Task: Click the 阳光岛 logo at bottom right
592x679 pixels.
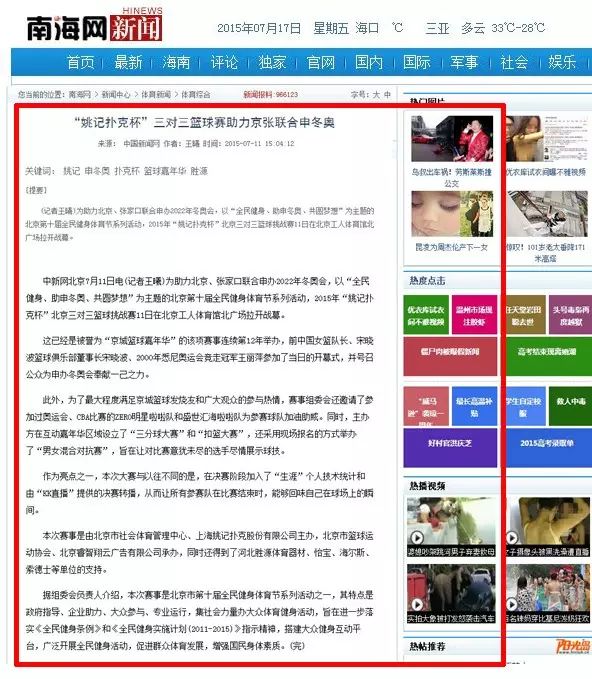Action: (x=573, y=647)
